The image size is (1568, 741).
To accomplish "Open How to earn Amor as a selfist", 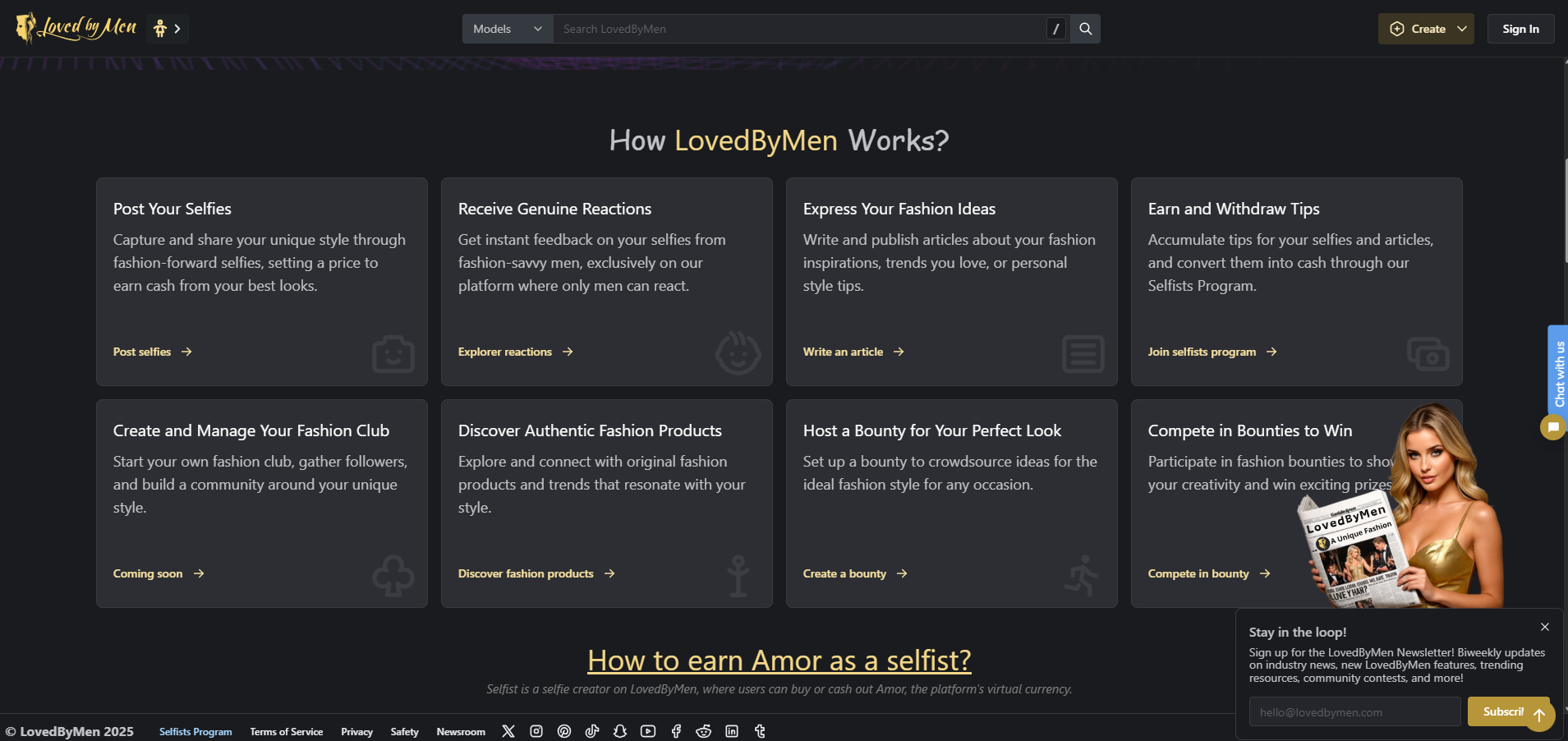I will 779,660.
